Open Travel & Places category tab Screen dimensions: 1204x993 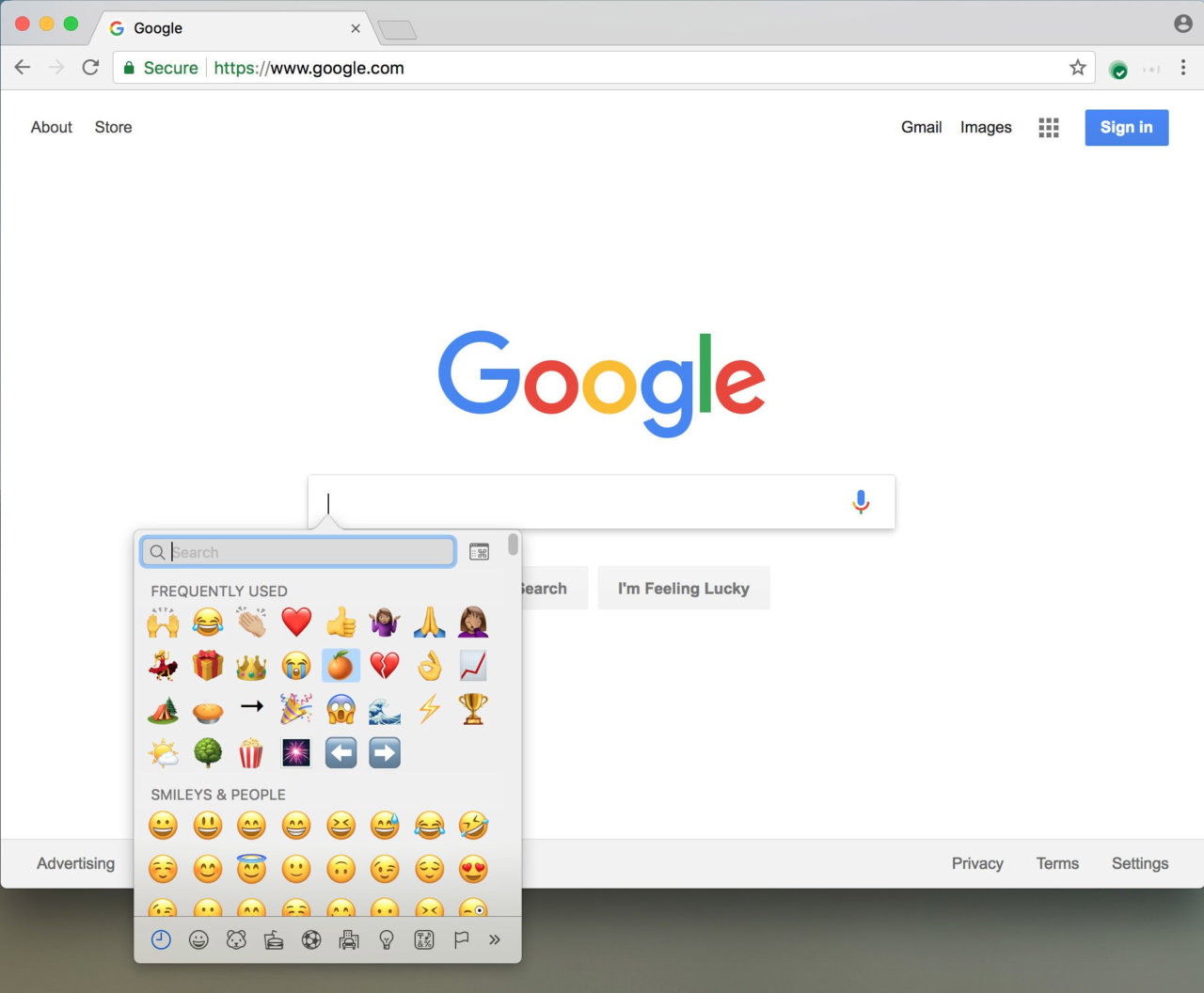coord(348,939)
